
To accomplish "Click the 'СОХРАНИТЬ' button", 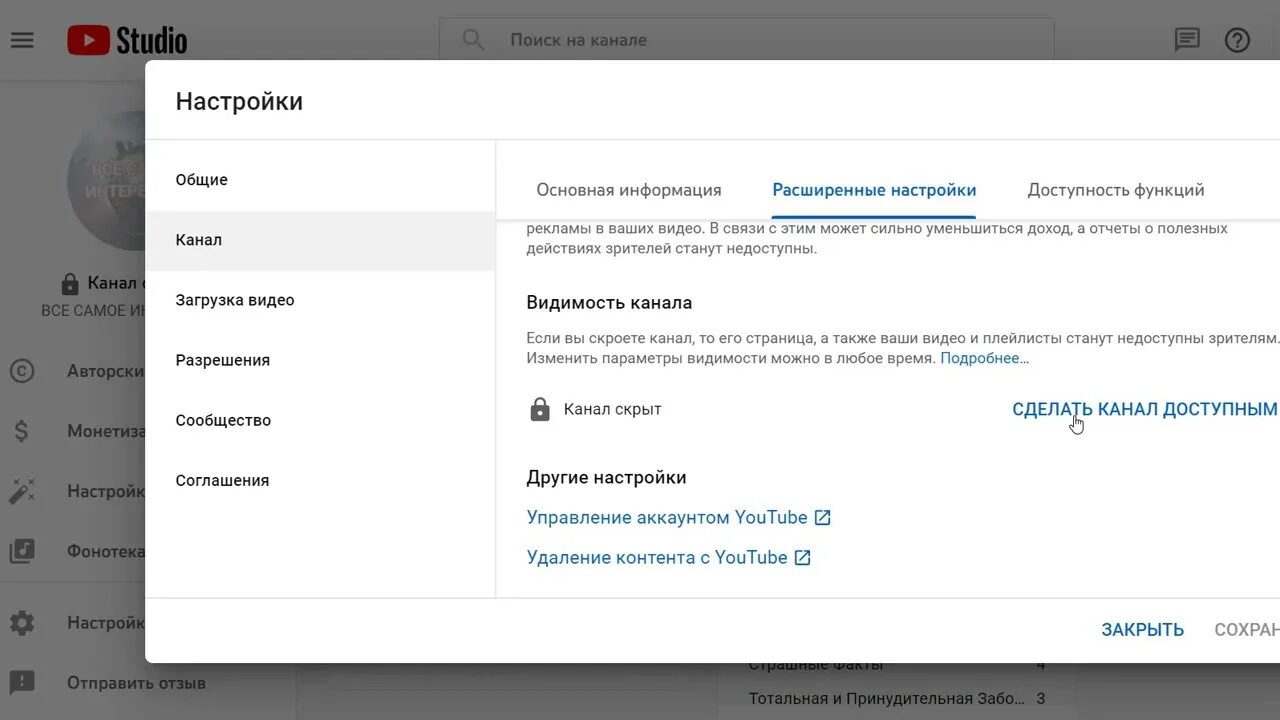I will point(1247,630).
